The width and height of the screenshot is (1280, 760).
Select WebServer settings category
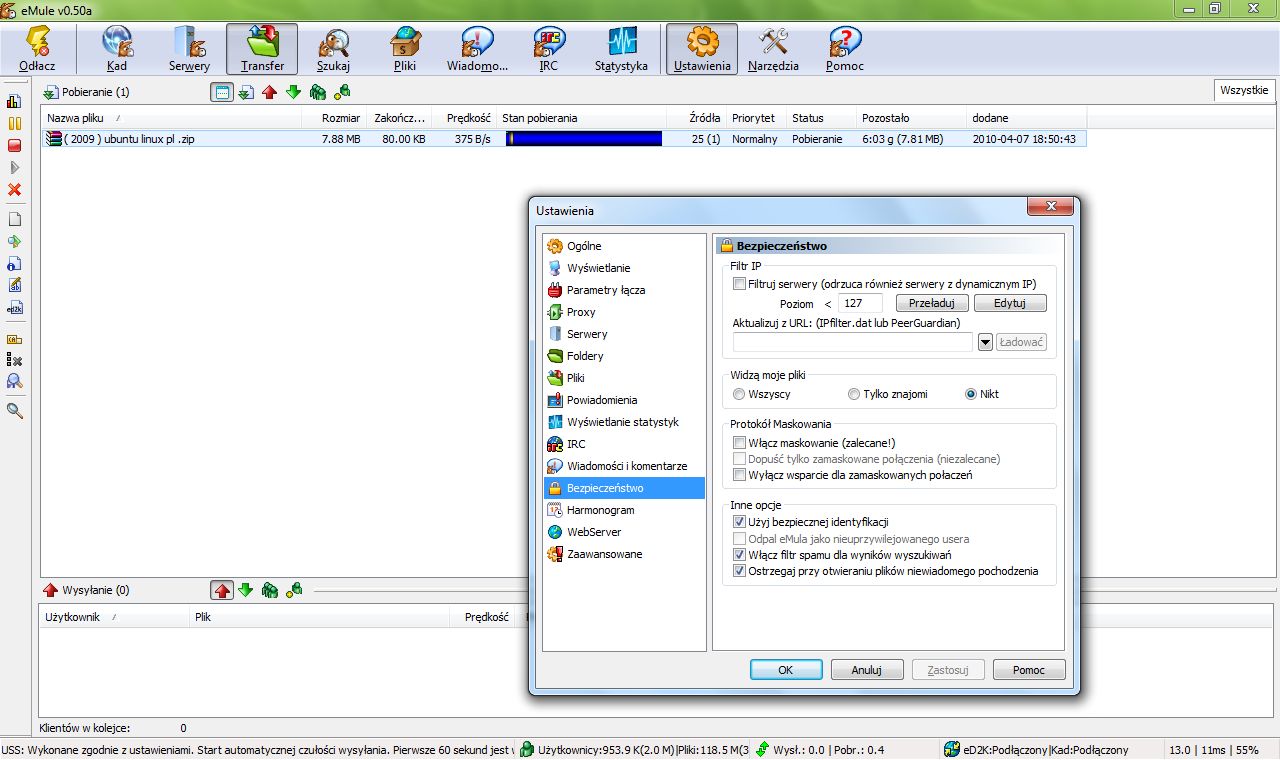[624, 532]
